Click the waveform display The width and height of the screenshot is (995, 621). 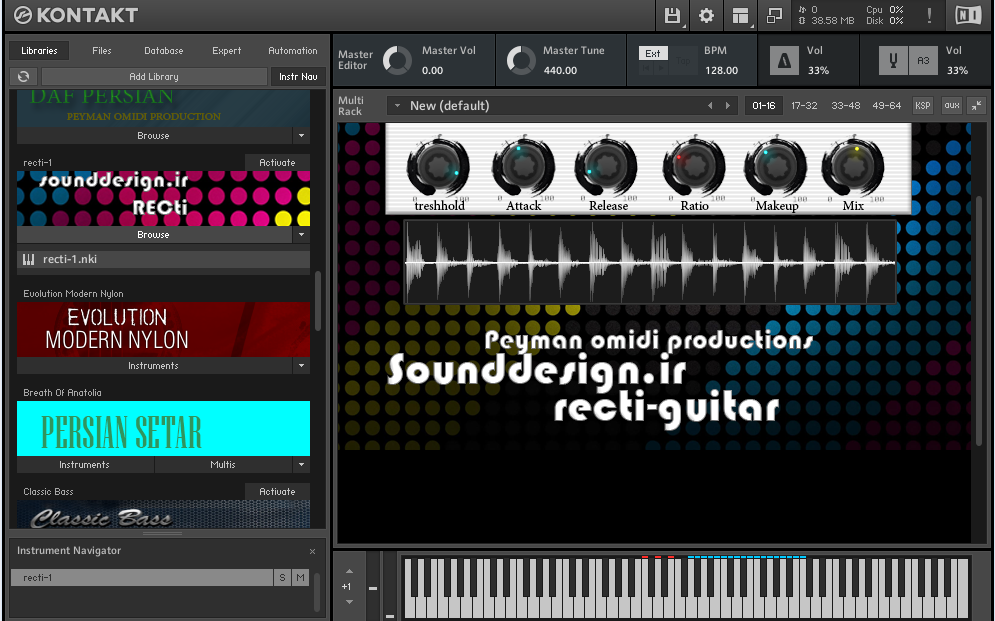point(650,262)
